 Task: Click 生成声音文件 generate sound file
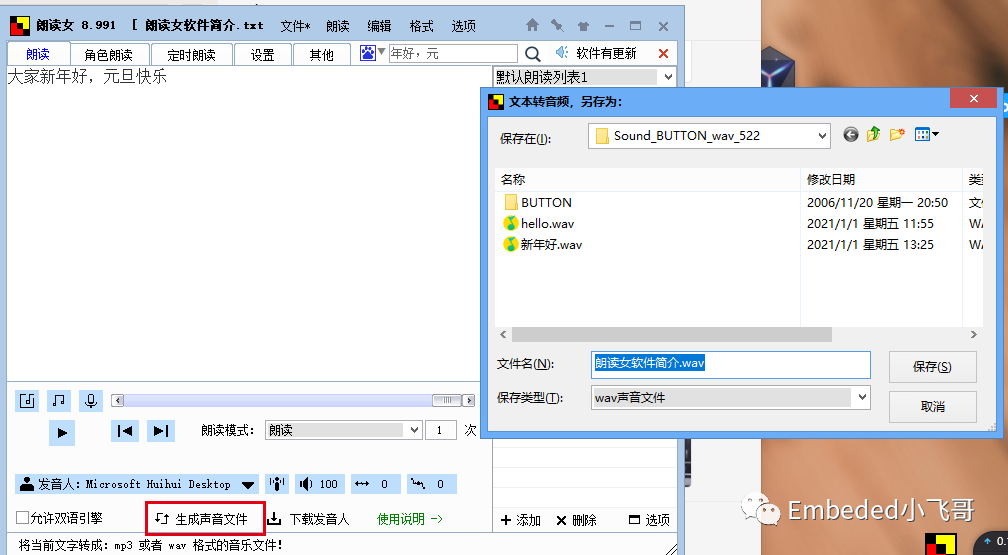205,519
